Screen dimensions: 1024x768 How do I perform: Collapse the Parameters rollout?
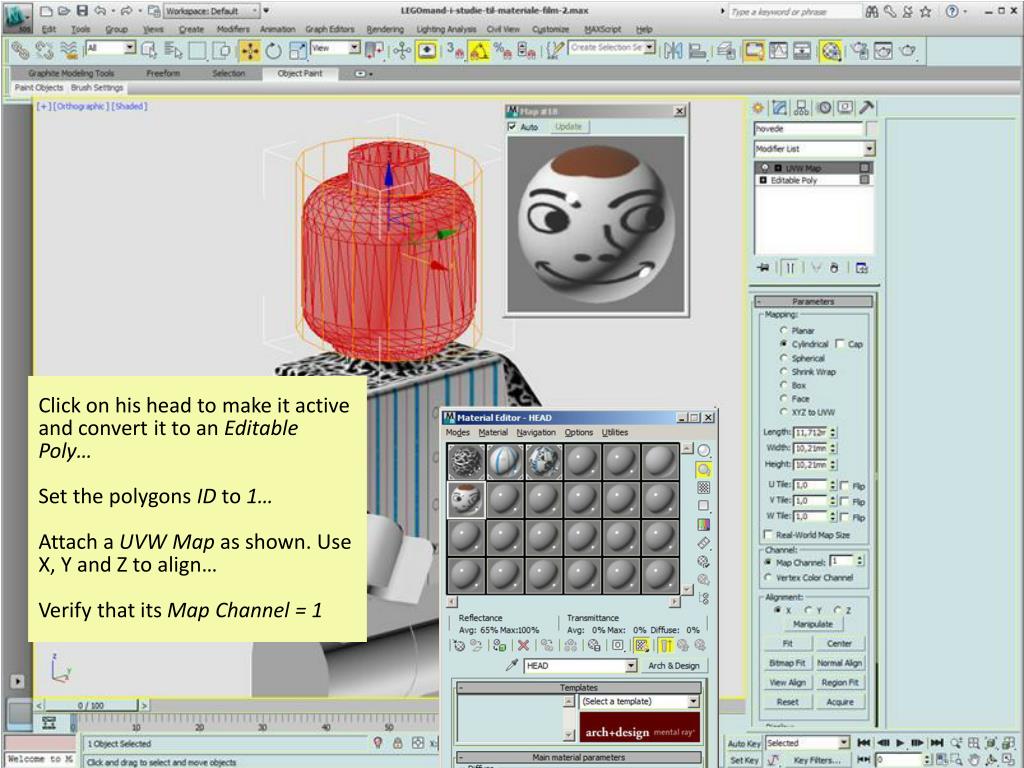813,301
